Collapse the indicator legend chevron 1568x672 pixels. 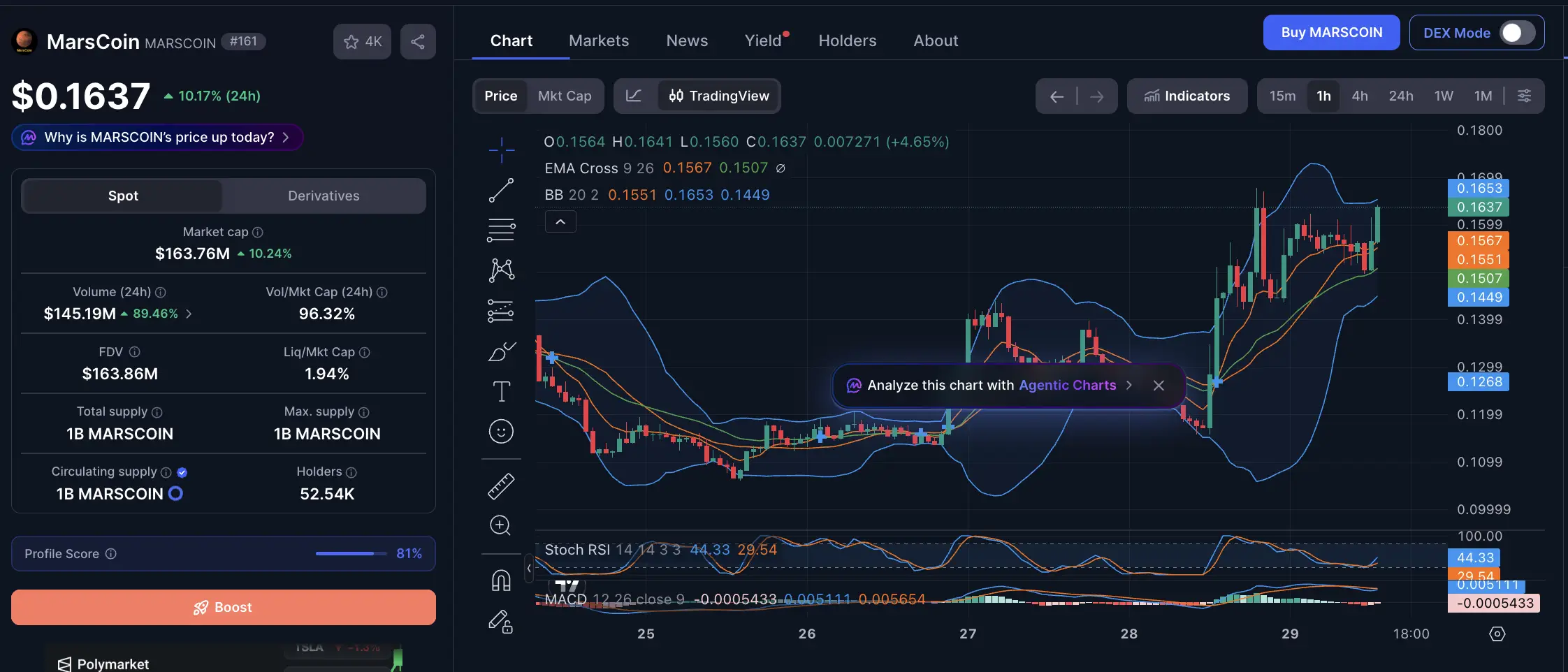(560, 222)
